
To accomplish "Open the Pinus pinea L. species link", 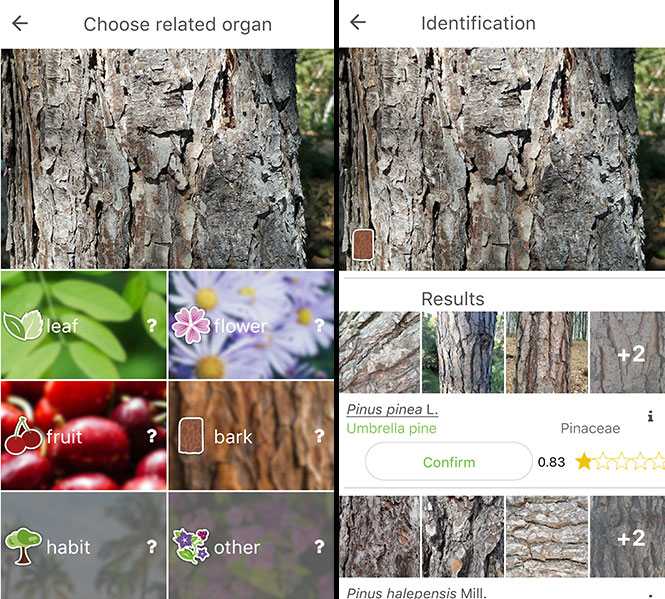I will click(392, 409).
